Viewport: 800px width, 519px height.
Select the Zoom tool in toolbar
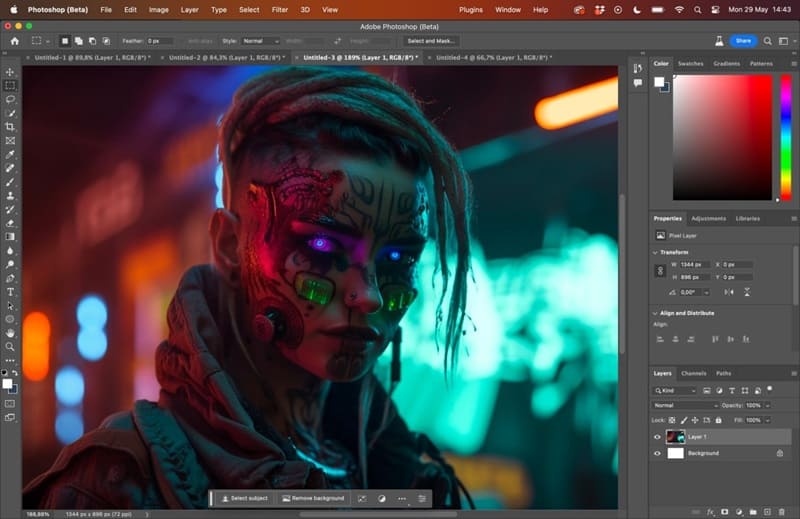[10, 347]
